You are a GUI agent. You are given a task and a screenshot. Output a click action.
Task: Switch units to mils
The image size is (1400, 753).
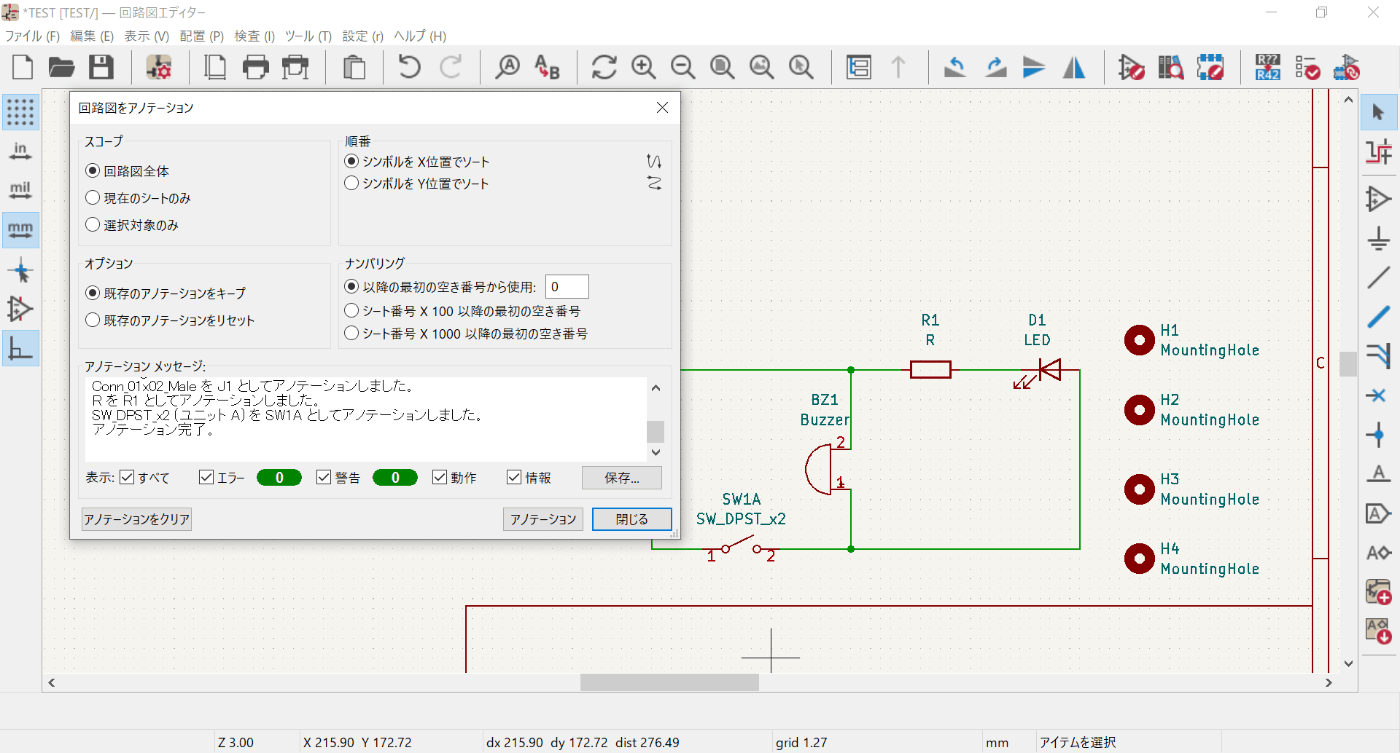[20, 190]
